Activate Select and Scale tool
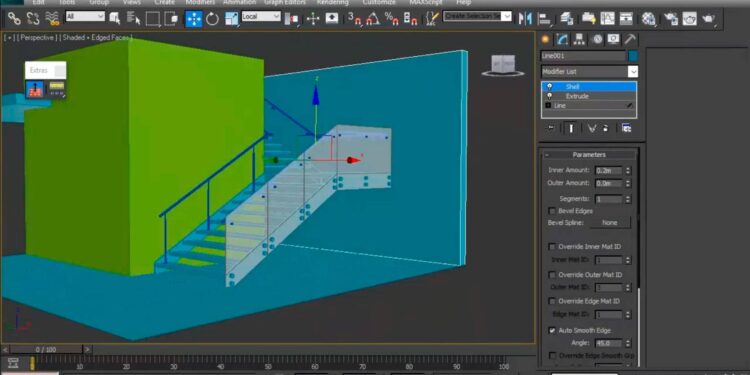Screen dimensions: 750x375 pos(232,19)
